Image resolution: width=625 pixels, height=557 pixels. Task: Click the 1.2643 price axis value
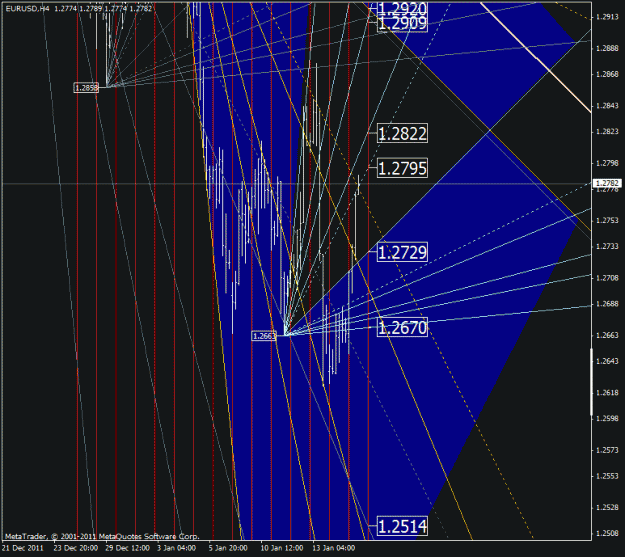pos(607,361)
